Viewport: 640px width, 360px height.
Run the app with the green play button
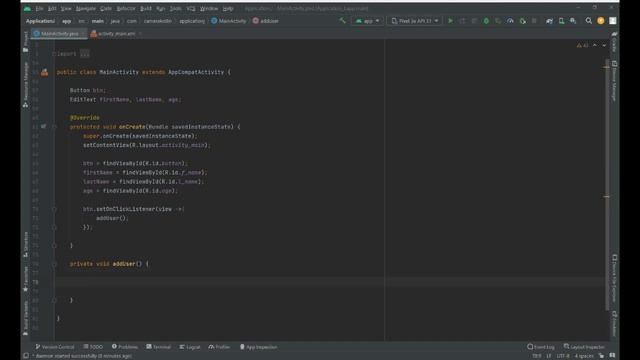coord(450,21)
